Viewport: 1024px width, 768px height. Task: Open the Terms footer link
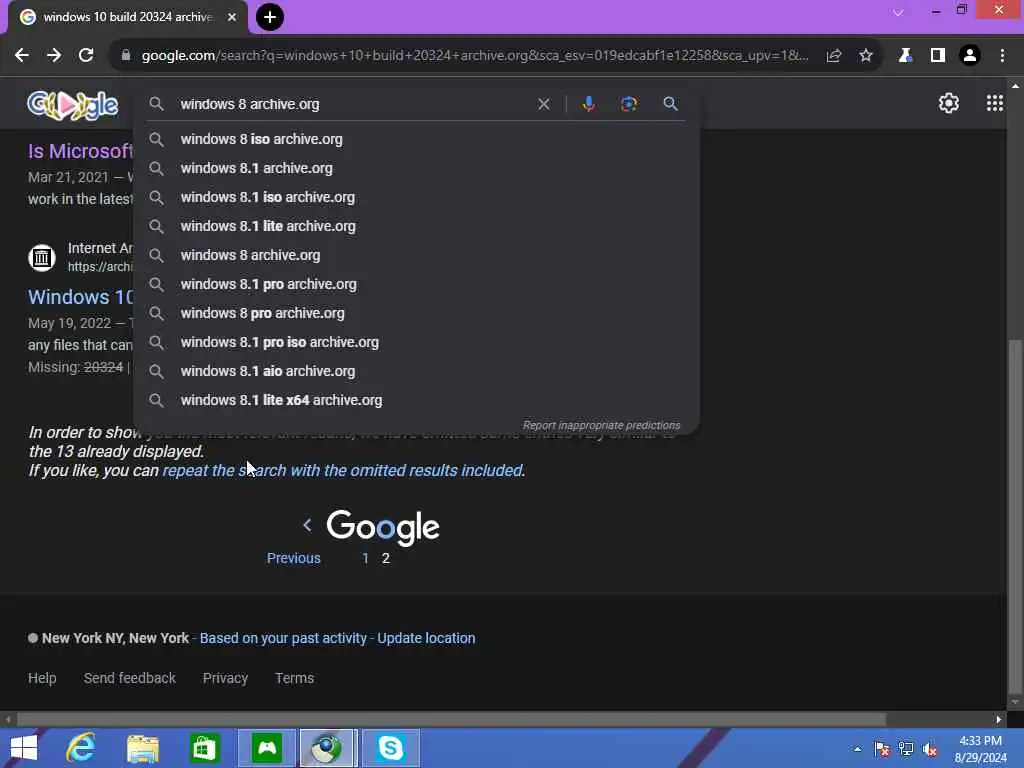pyautogui.click(x=294, y=678)
